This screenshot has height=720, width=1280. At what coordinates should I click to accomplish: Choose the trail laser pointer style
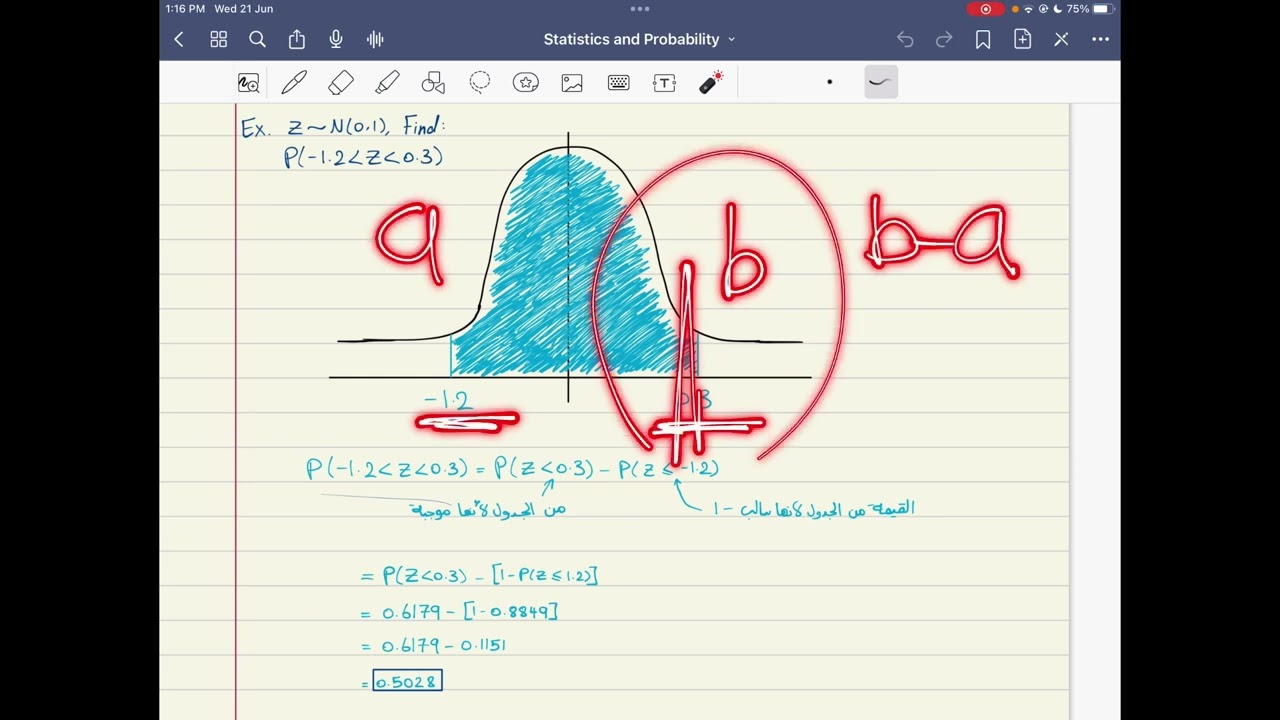point(881,82)
